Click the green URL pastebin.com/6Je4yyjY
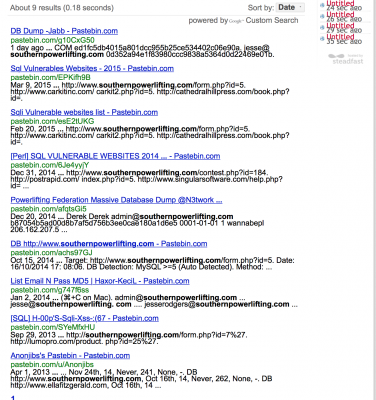 click(x=50, y=165)
